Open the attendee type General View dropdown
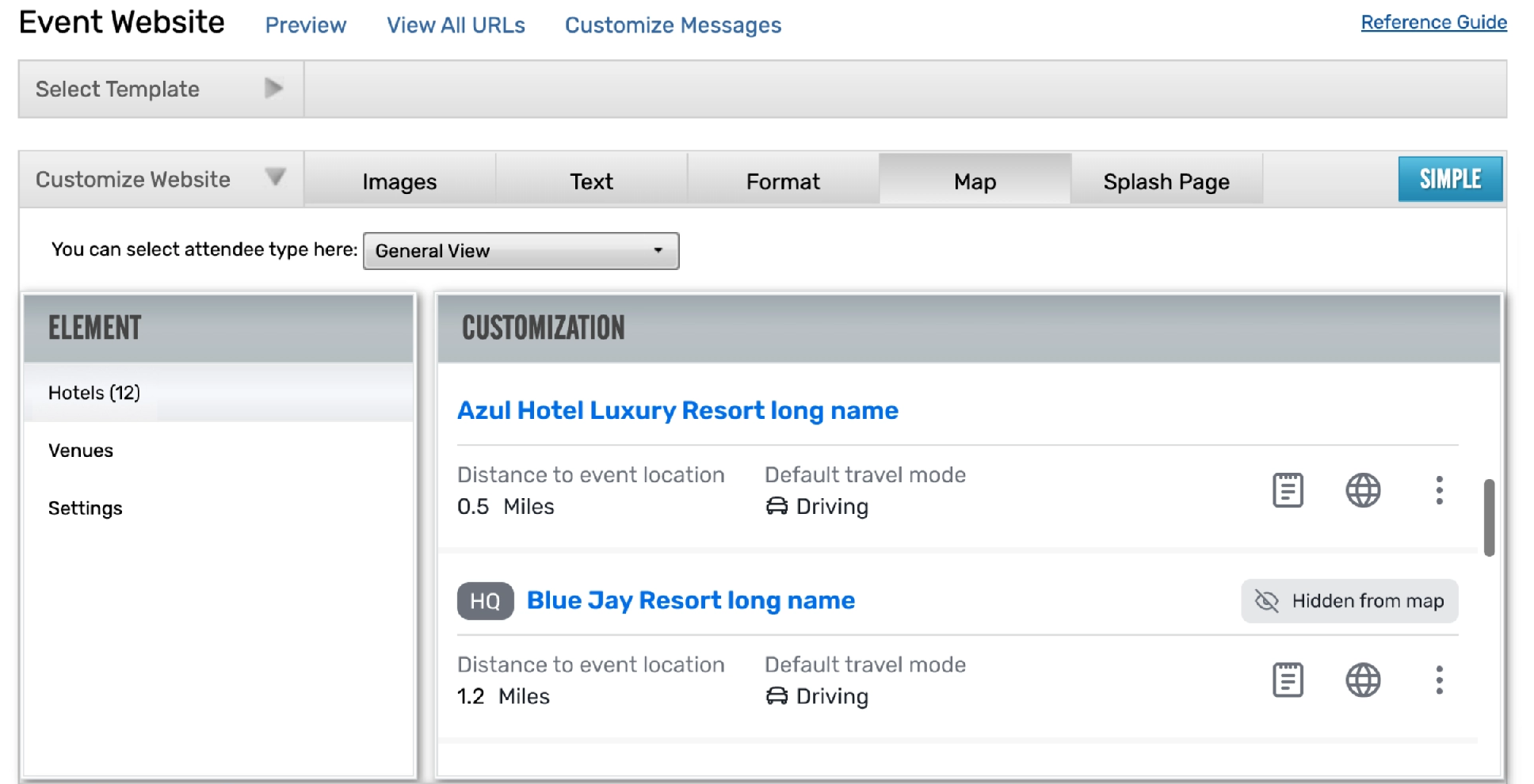Screen dimensions: 1534x784 [x=521, y=251]
